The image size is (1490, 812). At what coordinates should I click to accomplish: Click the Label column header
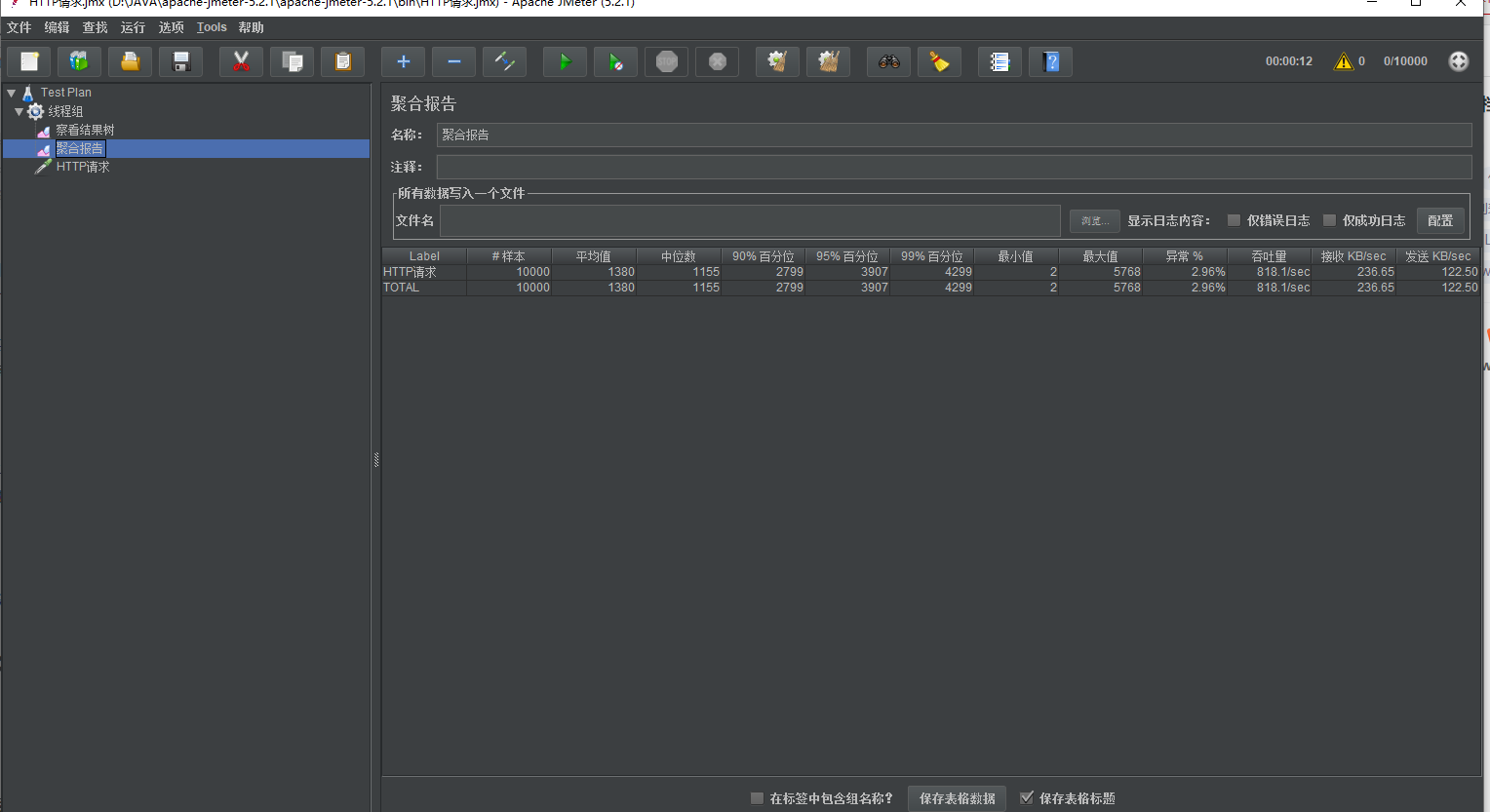tap(424, 256)
